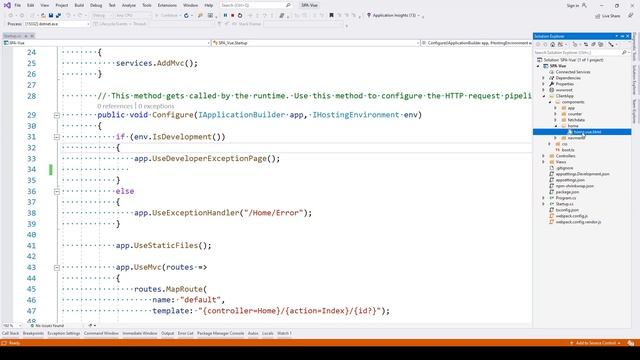Click the notifications icon in status bar
Image resolution: width=640 pixels, height=360 pixels.
pyautogui.click(x=631, y=343)
